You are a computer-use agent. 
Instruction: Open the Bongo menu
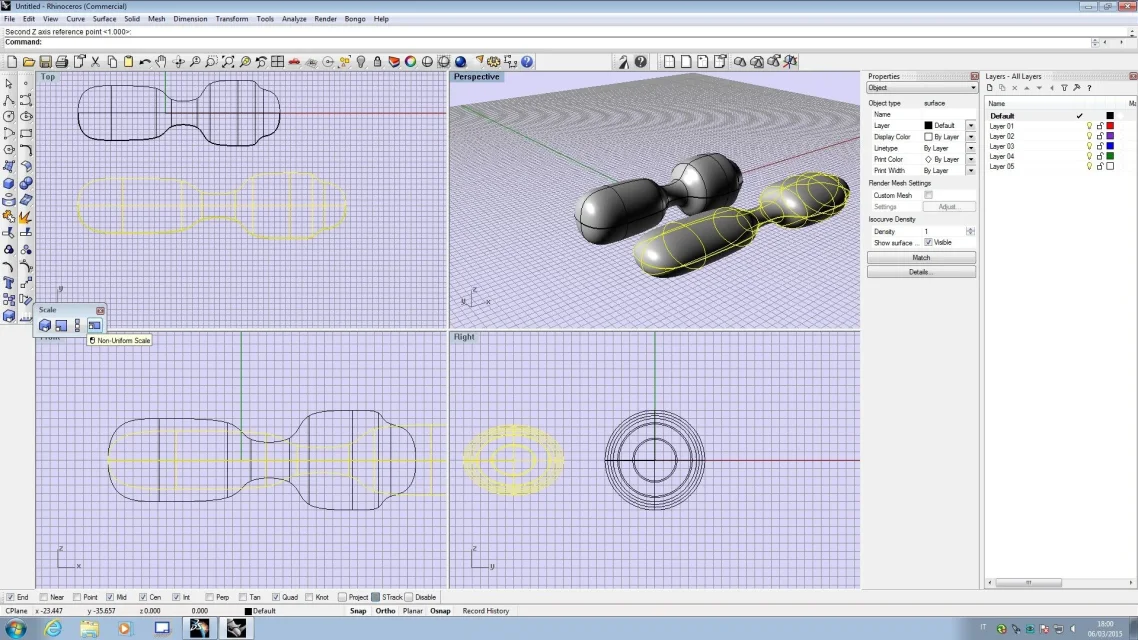coord(355,19)
